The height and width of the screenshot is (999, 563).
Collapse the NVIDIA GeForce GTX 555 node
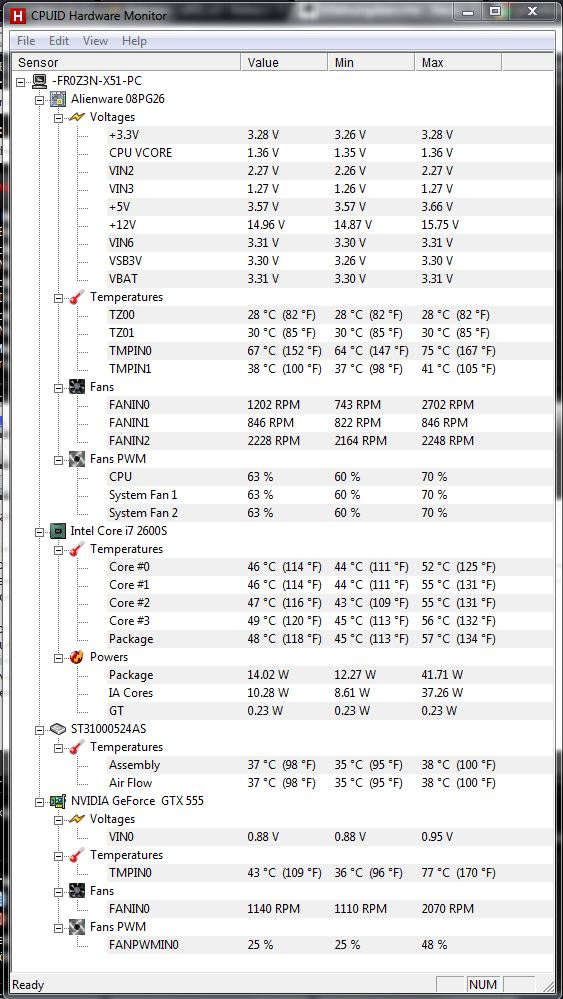tap(39, 801)
